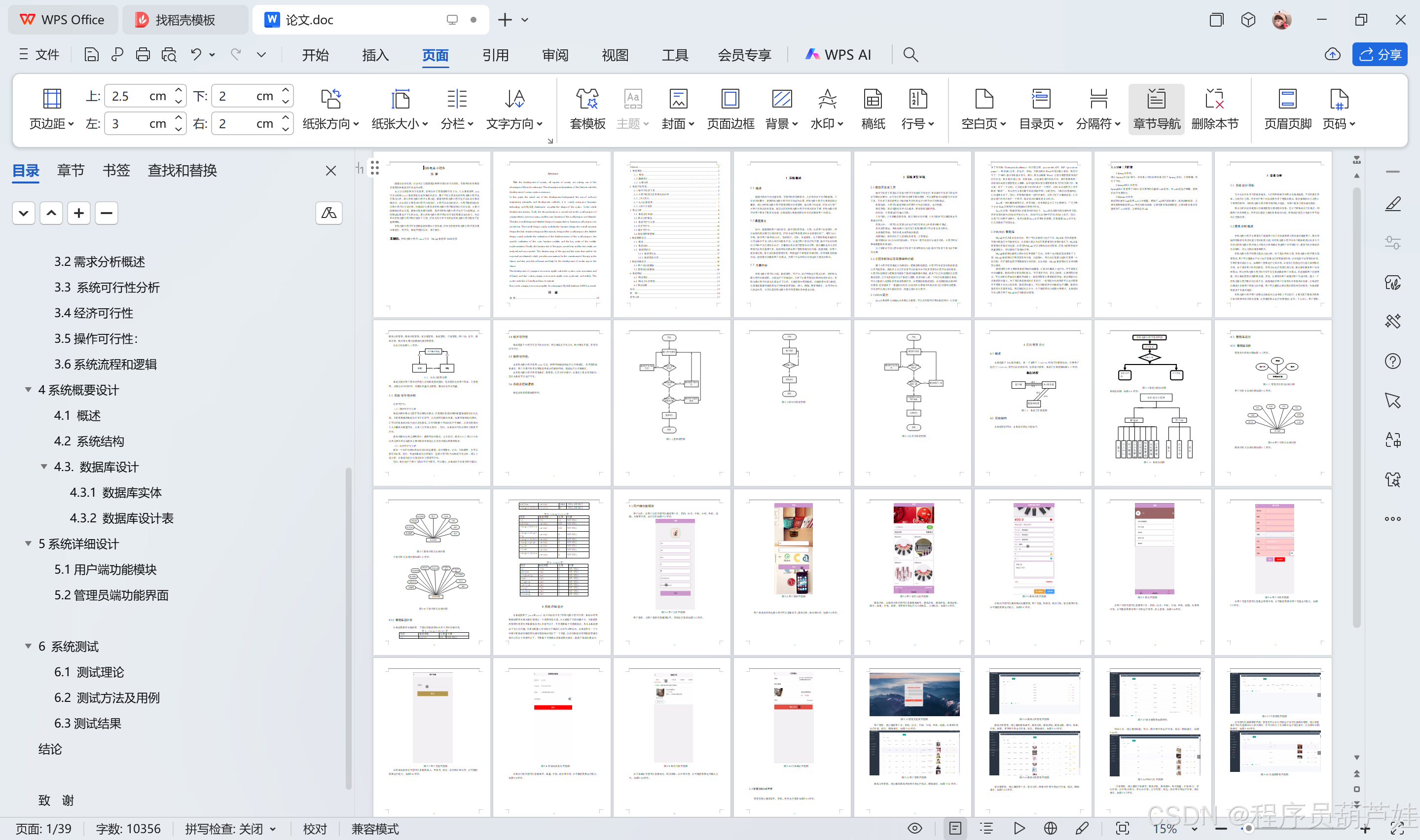Open print preview icon

(x=169, y=54)
